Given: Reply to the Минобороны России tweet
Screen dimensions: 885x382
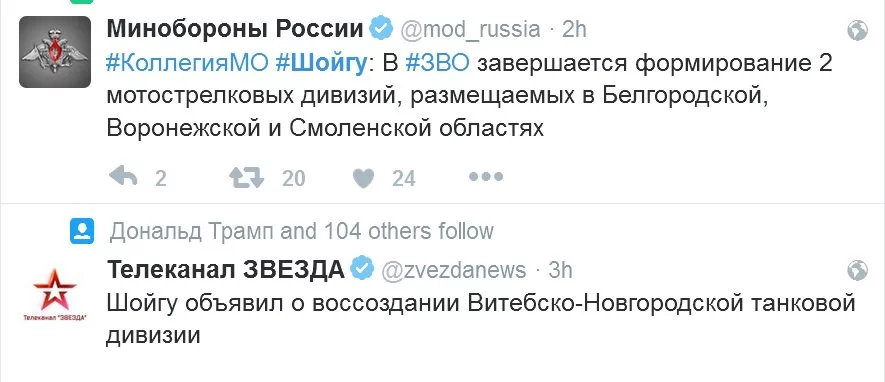Looking at the screenshot, I should click(x=124, y=178).
